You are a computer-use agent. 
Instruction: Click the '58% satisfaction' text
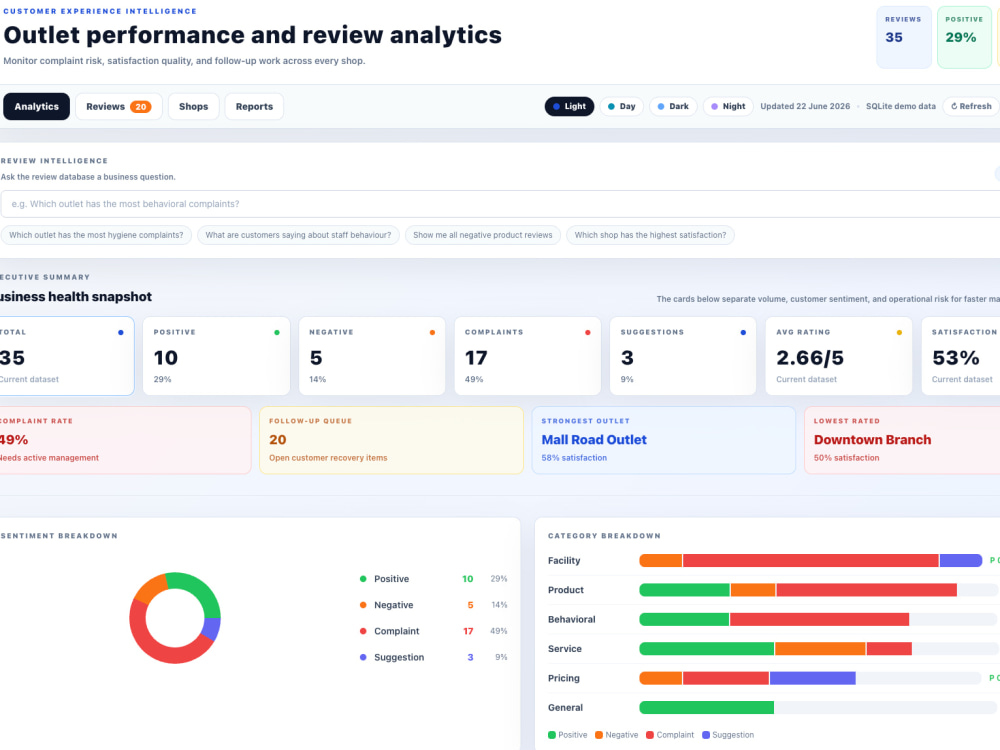tap(574, 458)
